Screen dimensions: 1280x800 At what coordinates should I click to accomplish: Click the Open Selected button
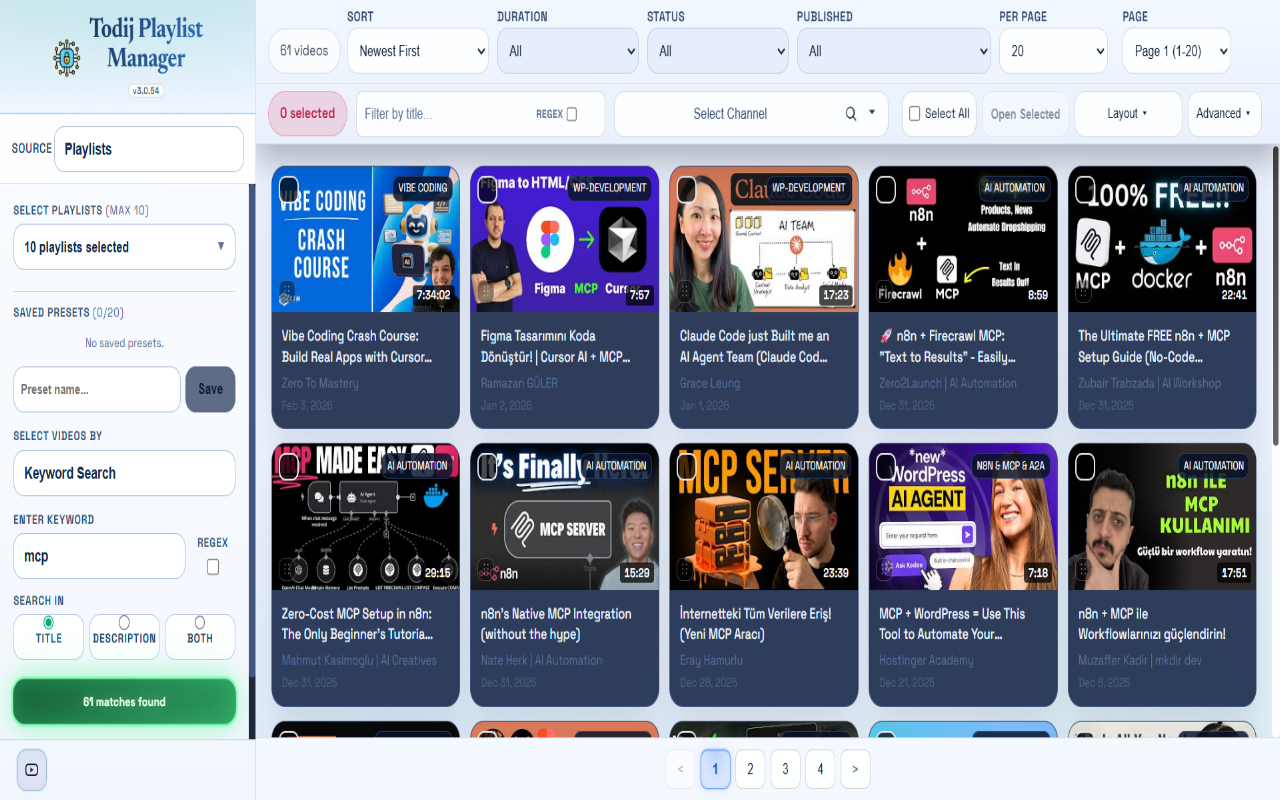coord(1025,114)
